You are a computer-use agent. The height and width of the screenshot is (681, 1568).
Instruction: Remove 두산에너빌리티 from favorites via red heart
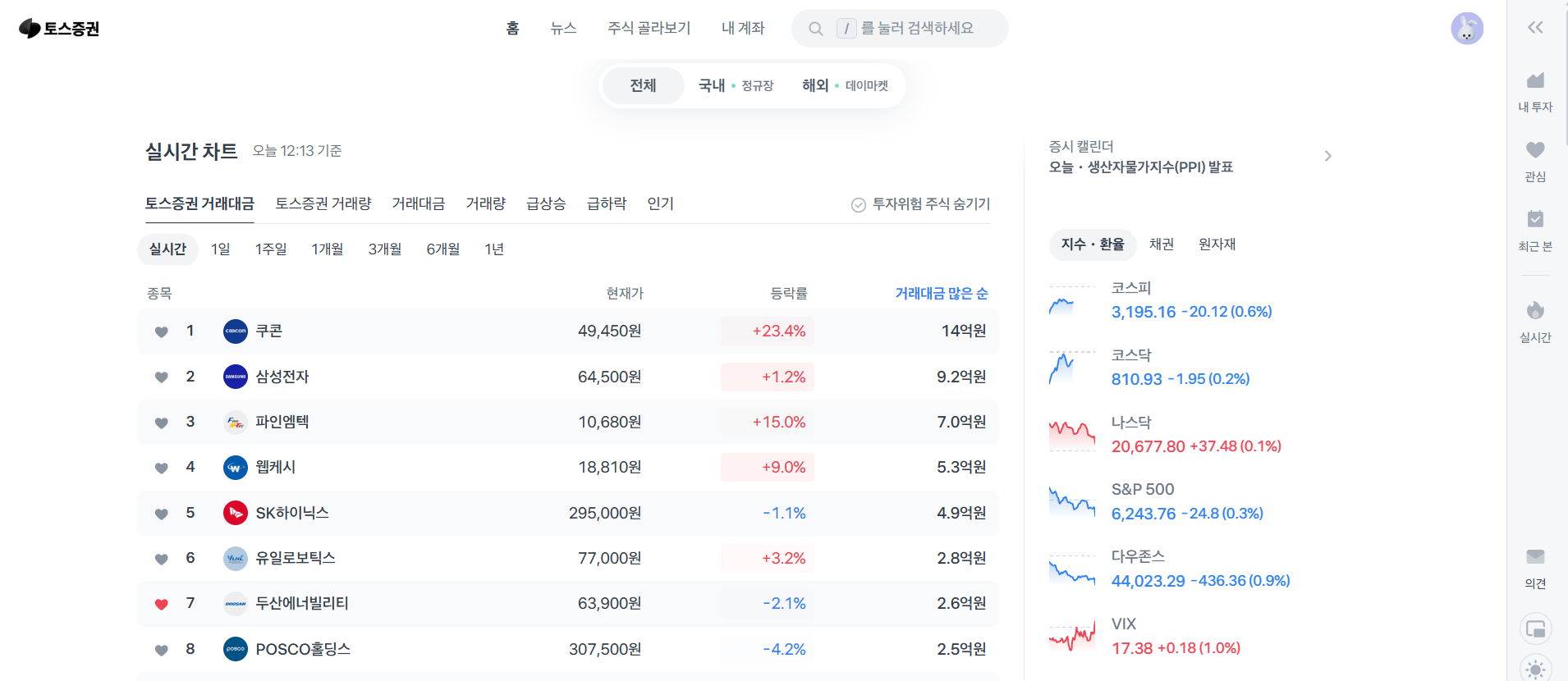(x=162, y=605)
